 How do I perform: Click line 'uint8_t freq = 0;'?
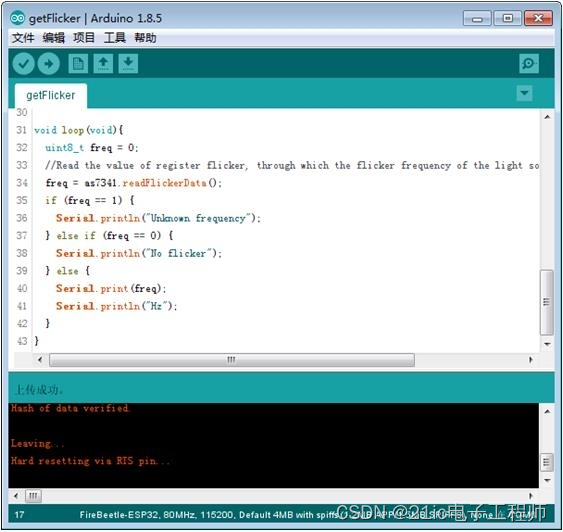point(92,148)
